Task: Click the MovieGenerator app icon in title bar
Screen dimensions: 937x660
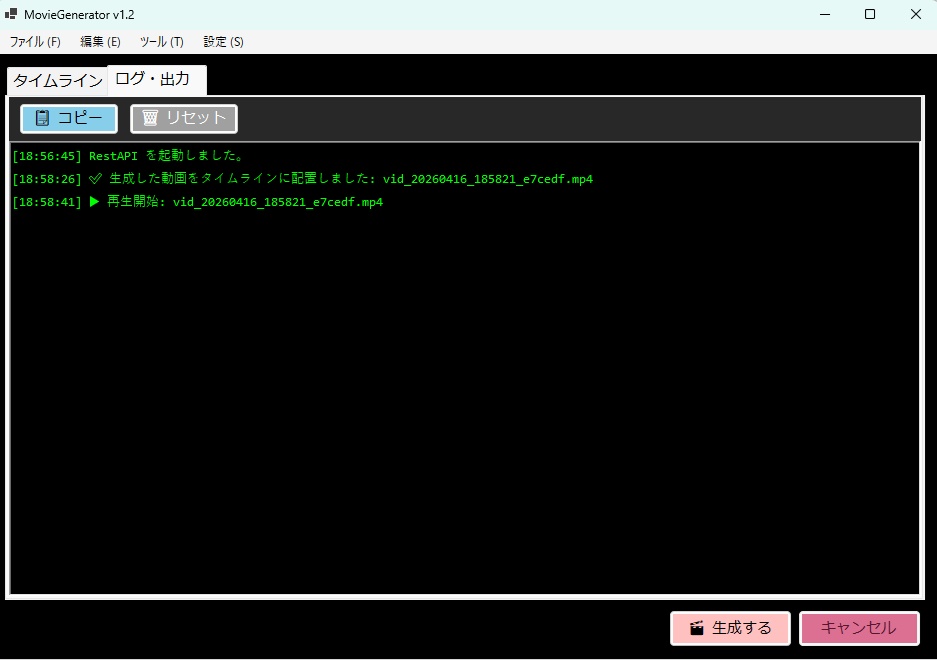Action: point(11,14)
